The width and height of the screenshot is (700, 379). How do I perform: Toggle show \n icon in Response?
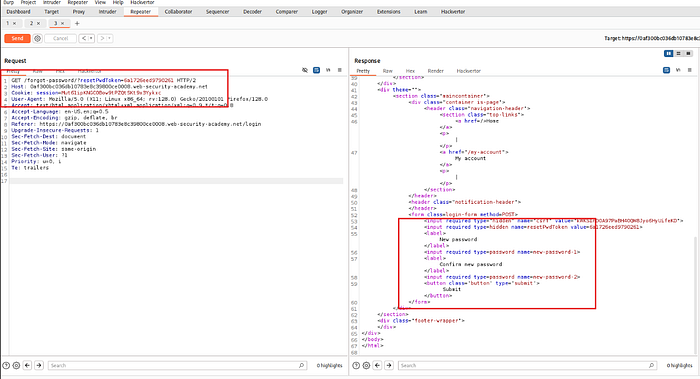pyautogui.click(x=678, y=70)
